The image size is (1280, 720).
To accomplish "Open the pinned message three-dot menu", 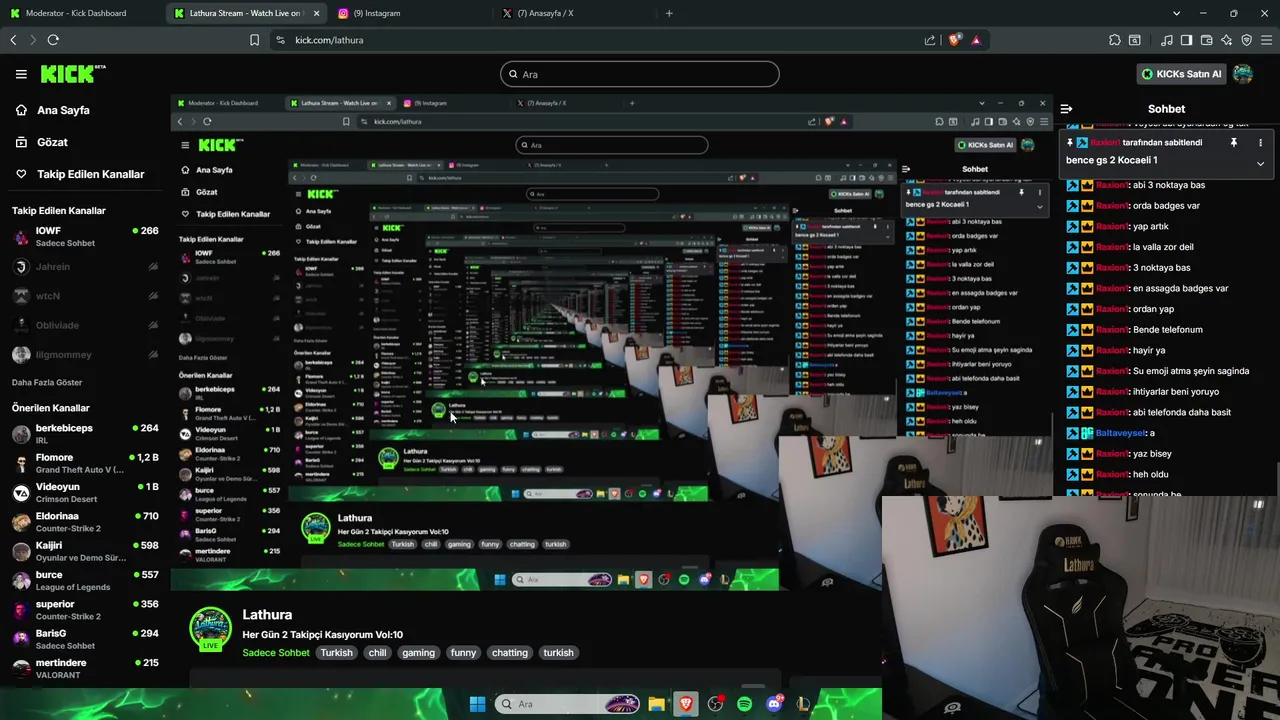I will (x=1260, y=143).
